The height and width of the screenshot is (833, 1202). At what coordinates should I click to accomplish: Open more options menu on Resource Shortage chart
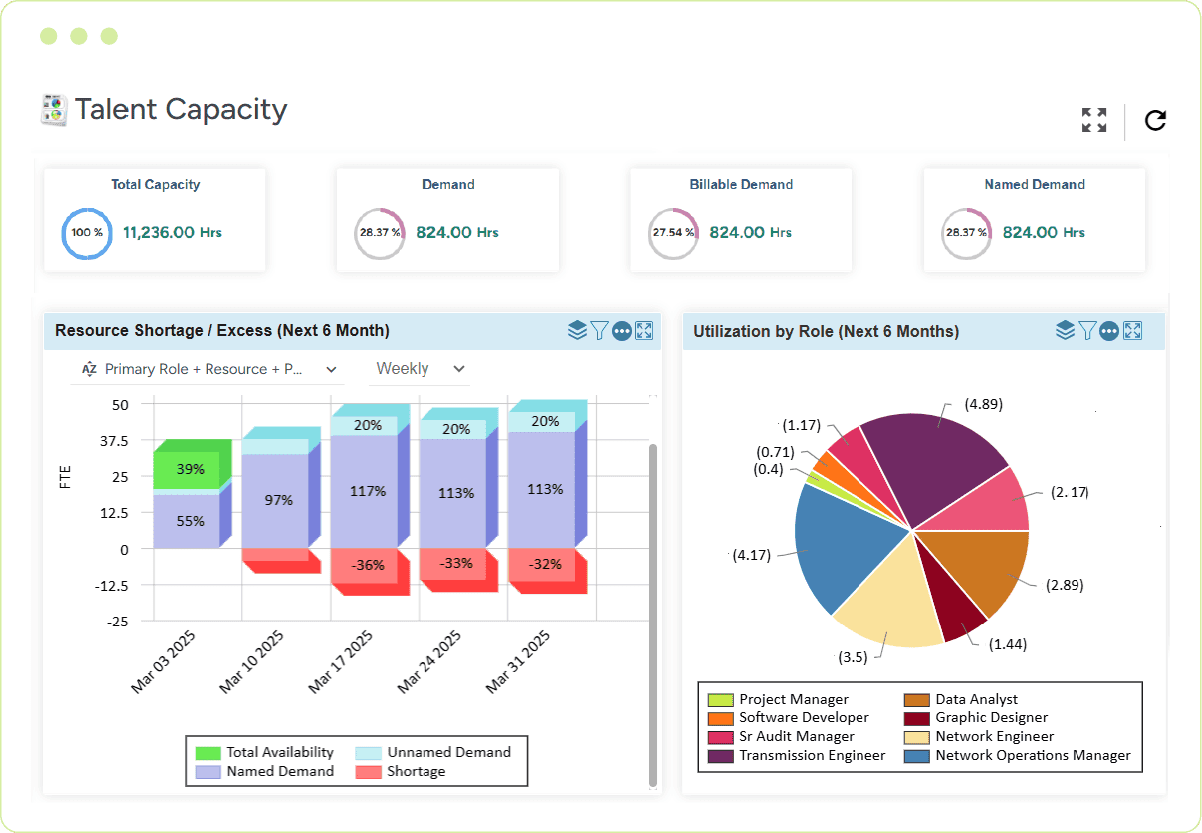click(x=621, y=329)
